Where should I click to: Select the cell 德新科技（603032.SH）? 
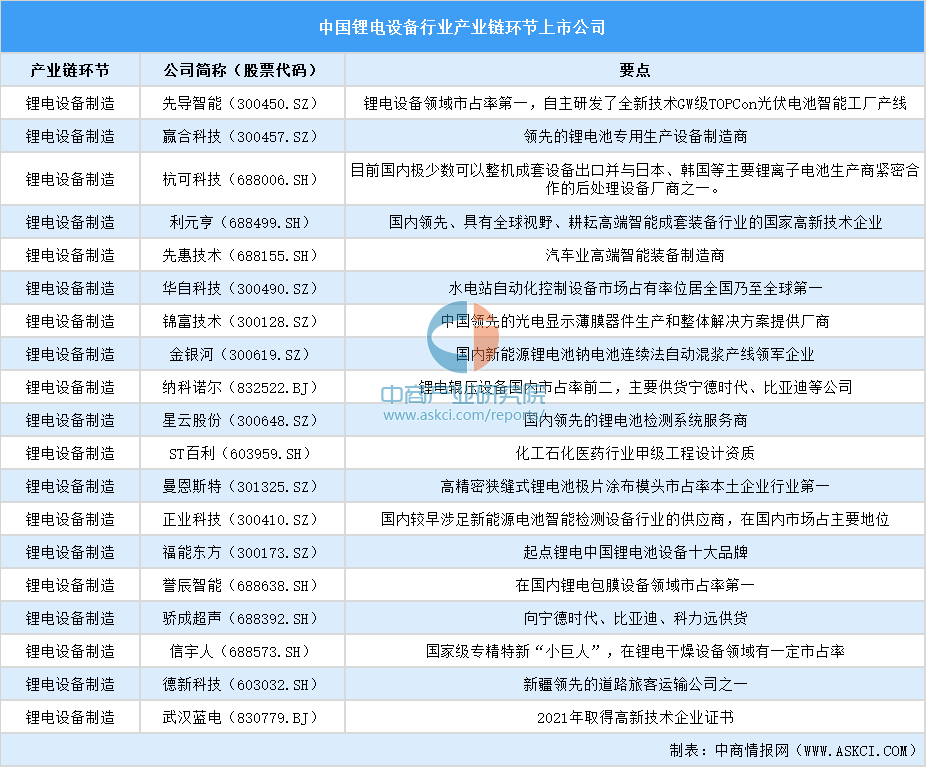pyautogui.click(x=242, y=686)
